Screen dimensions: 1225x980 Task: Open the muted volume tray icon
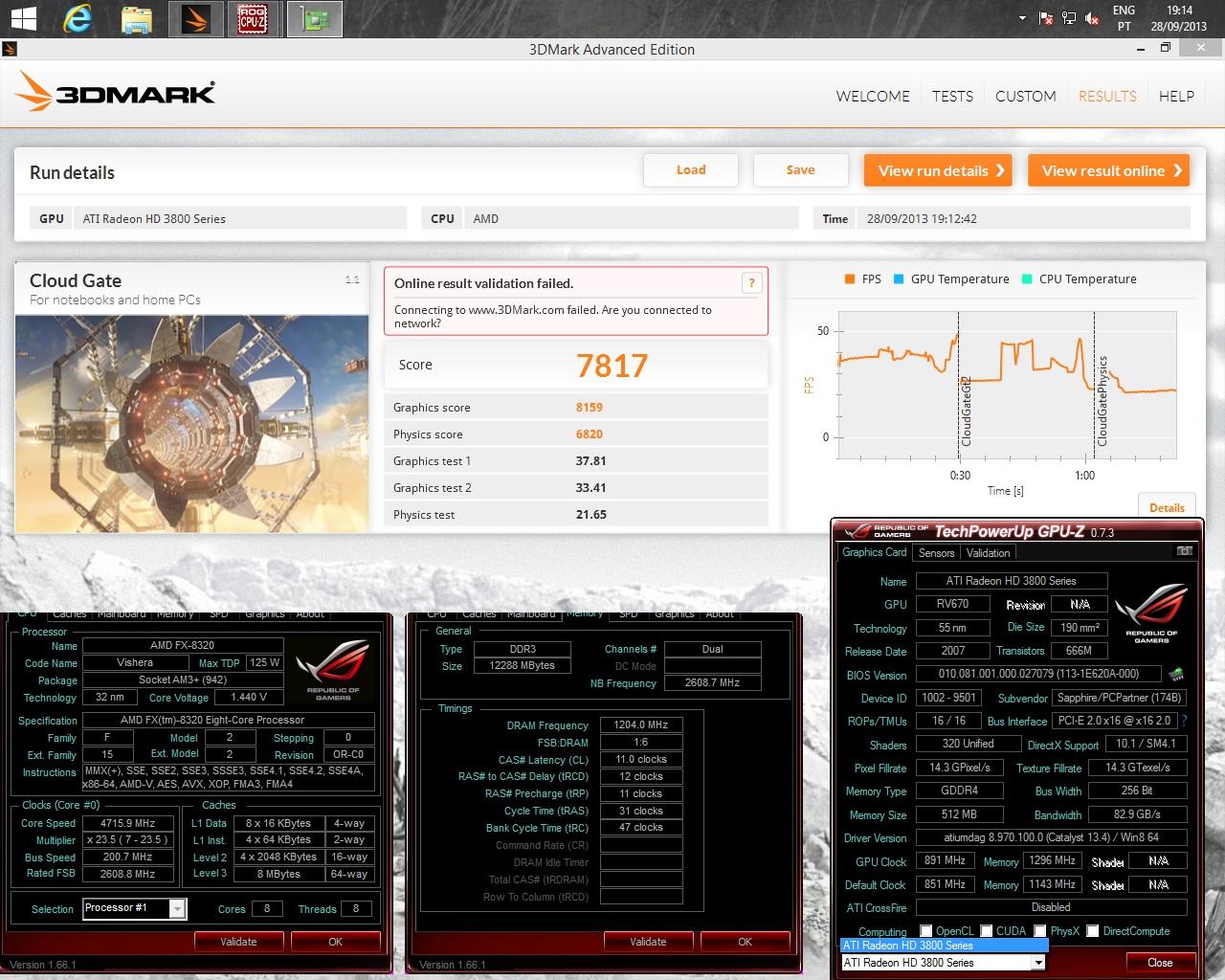[1092, 18]
